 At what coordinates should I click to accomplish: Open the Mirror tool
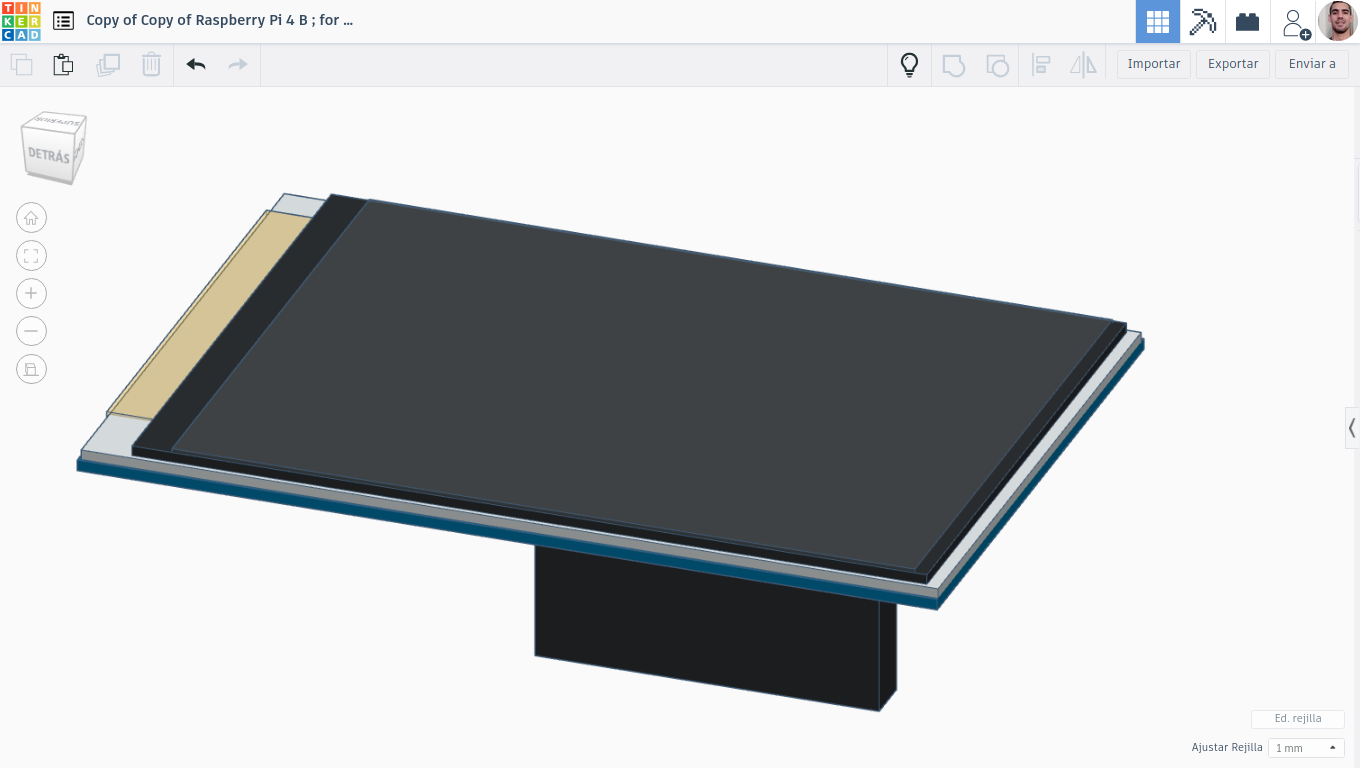1084,65
